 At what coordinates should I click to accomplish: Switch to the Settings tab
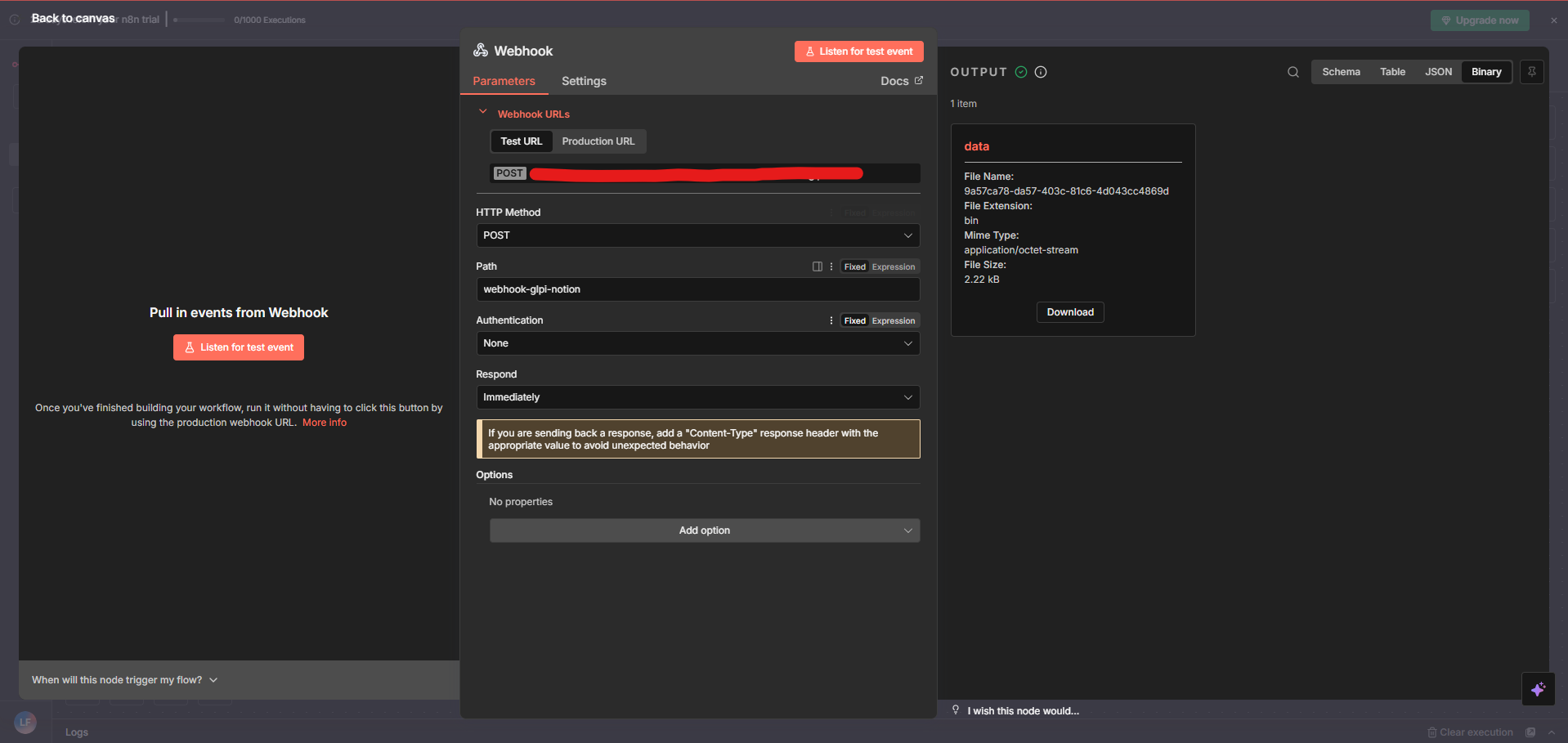[x=584, y=81]
